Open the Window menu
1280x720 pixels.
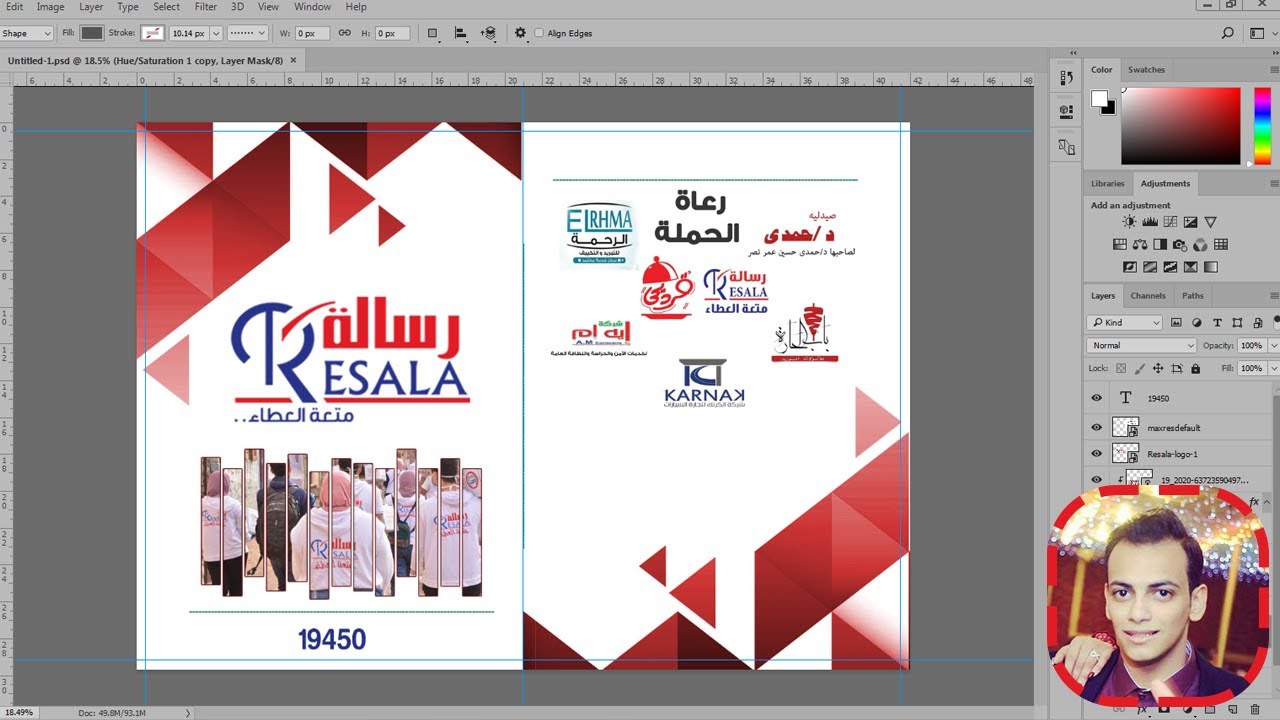point(312,7)
